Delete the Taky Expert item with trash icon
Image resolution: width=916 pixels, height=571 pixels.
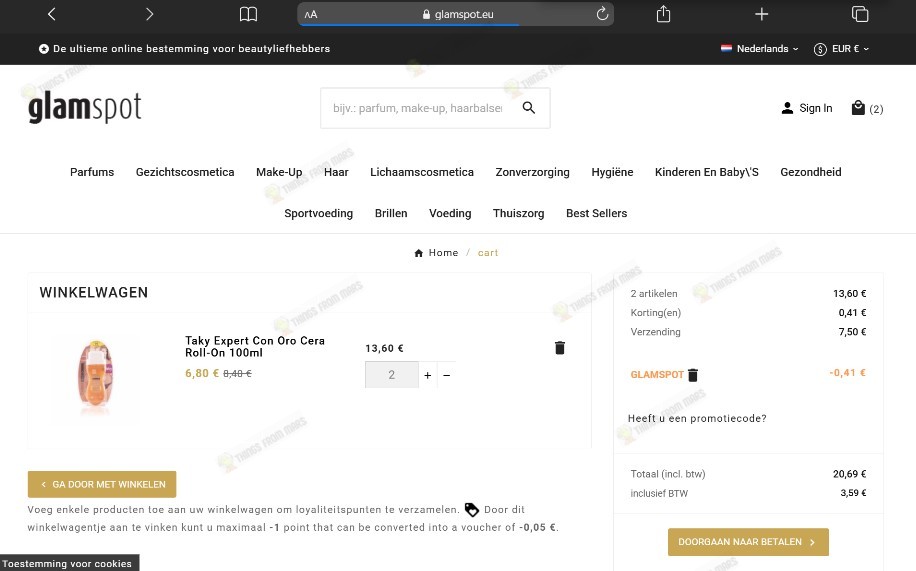pyautogui.click(x=560, y=348)
